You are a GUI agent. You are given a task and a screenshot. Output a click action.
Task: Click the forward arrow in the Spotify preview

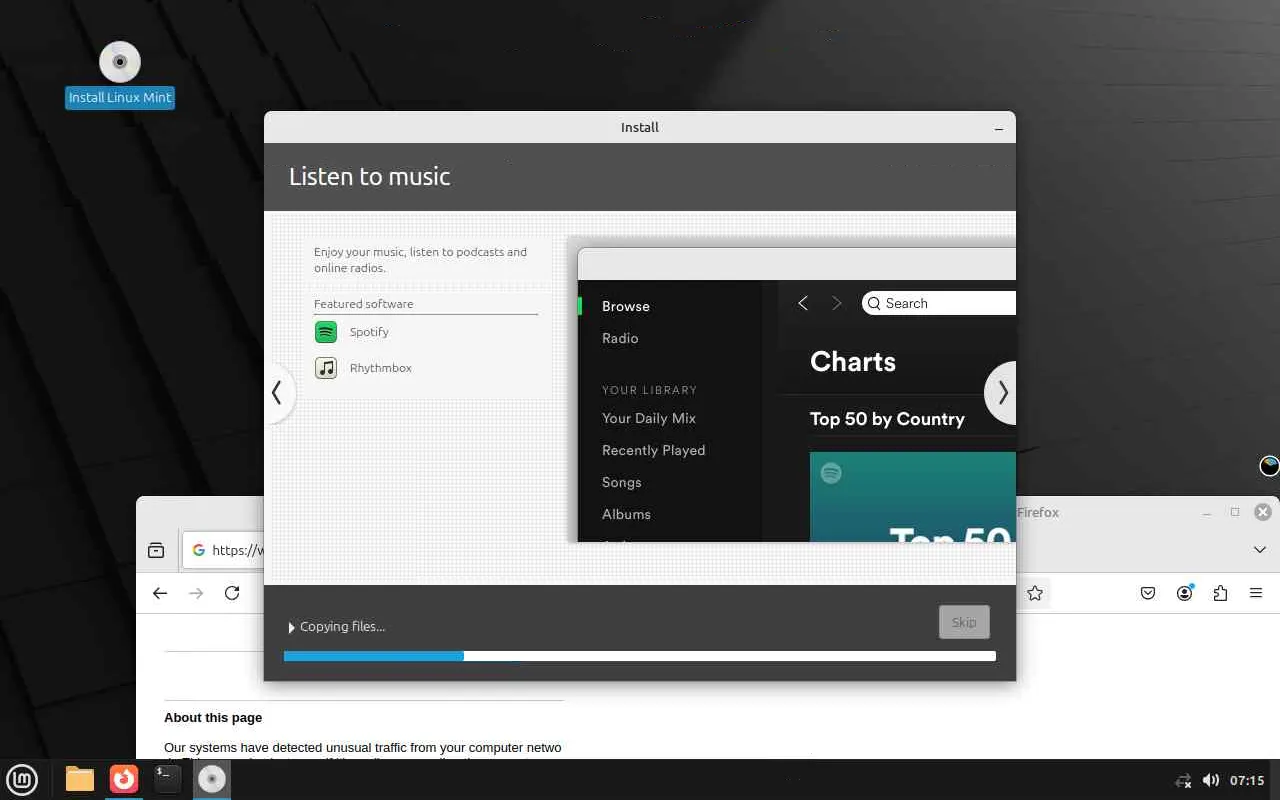click(837, 303)
